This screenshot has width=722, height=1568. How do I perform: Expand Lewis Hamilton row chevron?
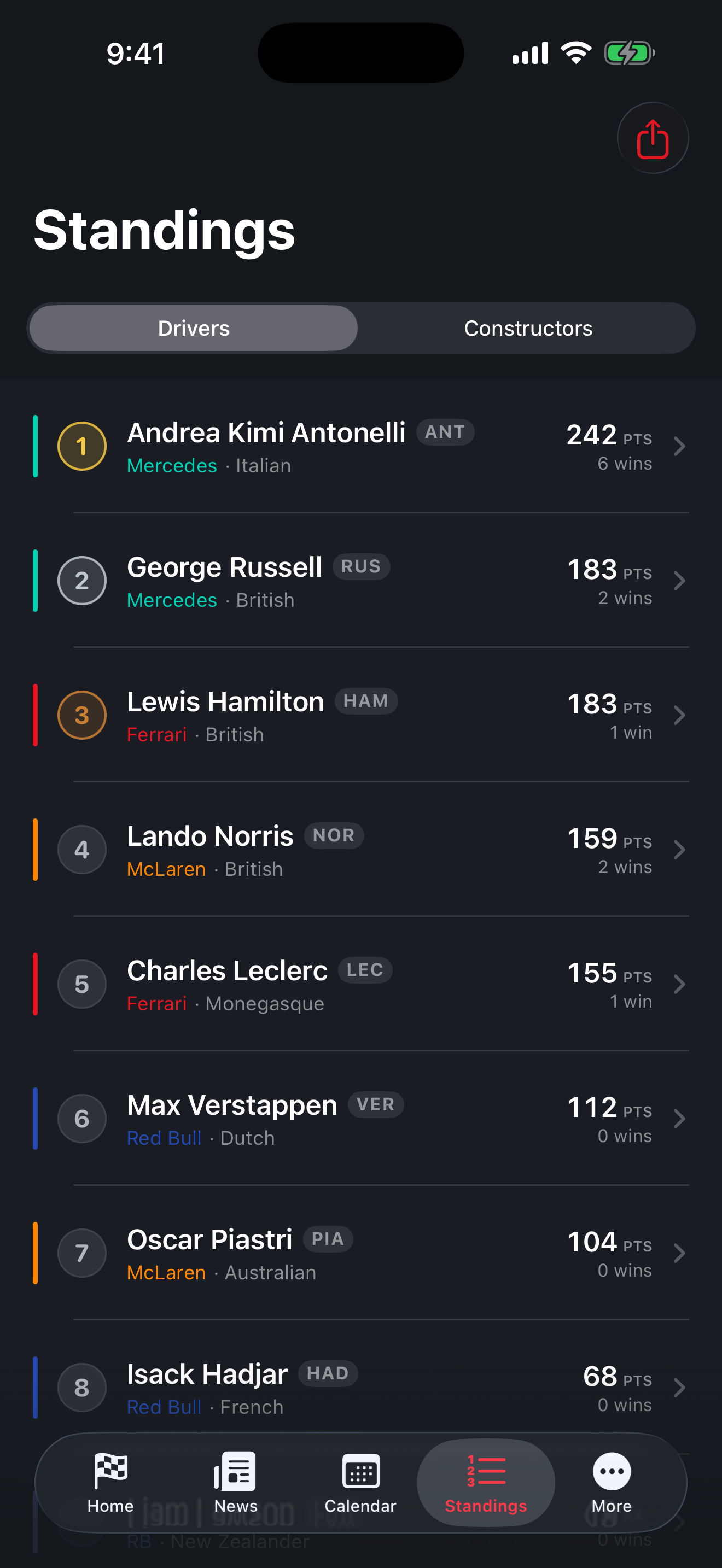click(679, 715)
